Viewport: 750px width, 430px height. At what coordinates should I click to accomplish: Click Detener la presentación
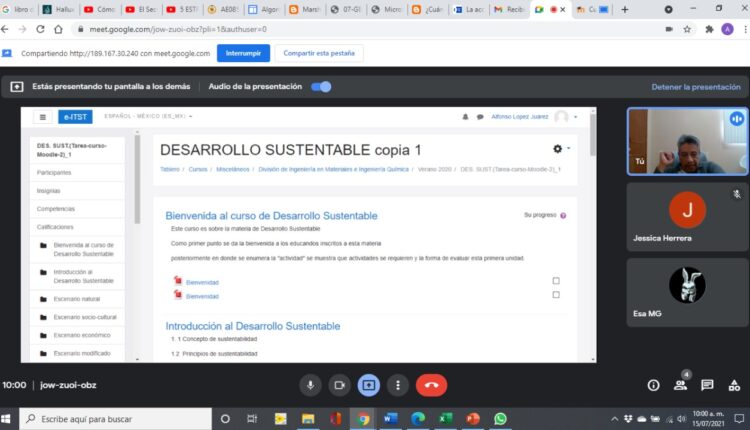click(x=696, y=87)
